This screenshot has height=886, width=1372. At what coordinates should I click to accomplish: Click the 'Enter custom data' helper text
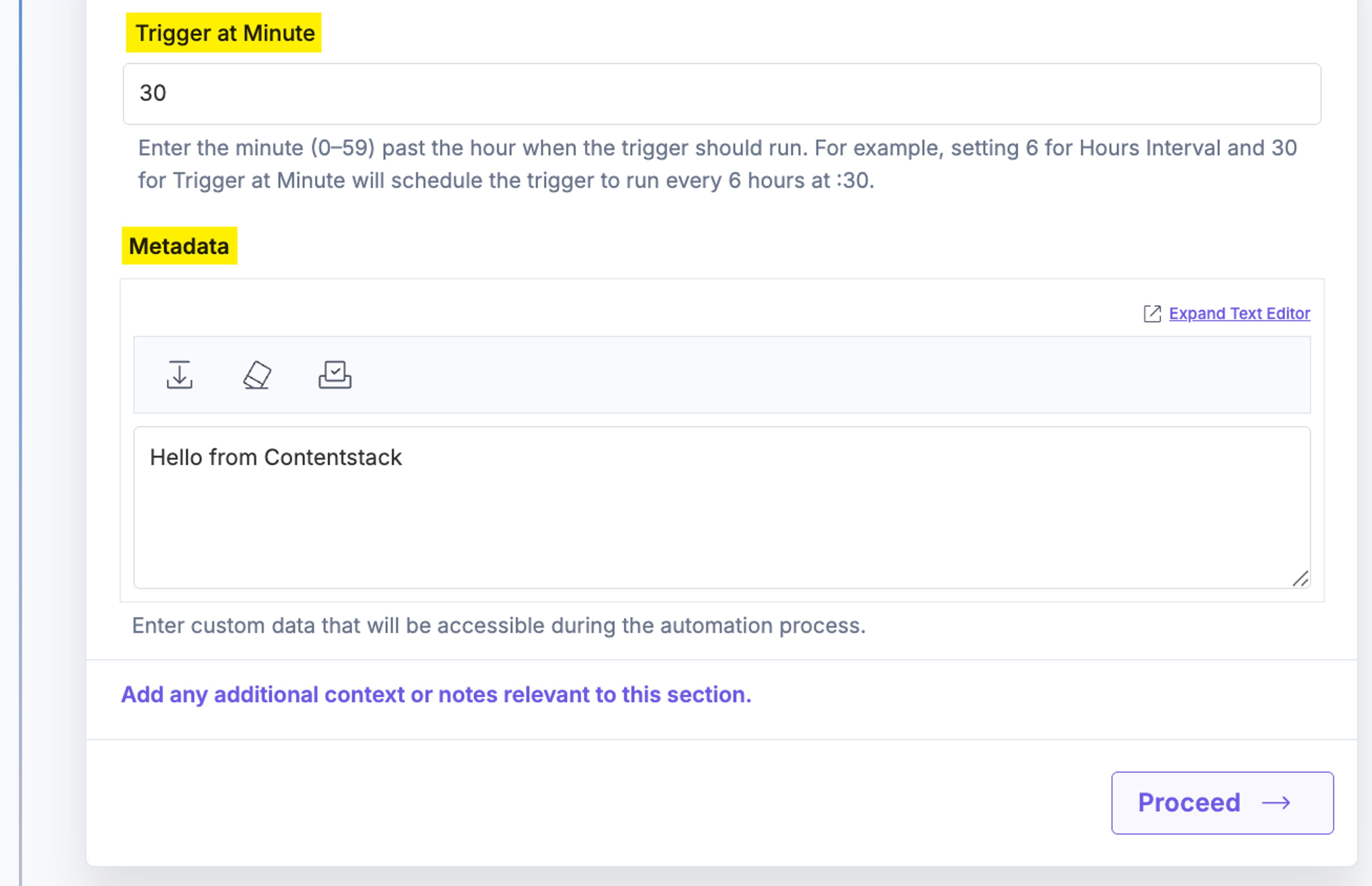coord(498,625)
